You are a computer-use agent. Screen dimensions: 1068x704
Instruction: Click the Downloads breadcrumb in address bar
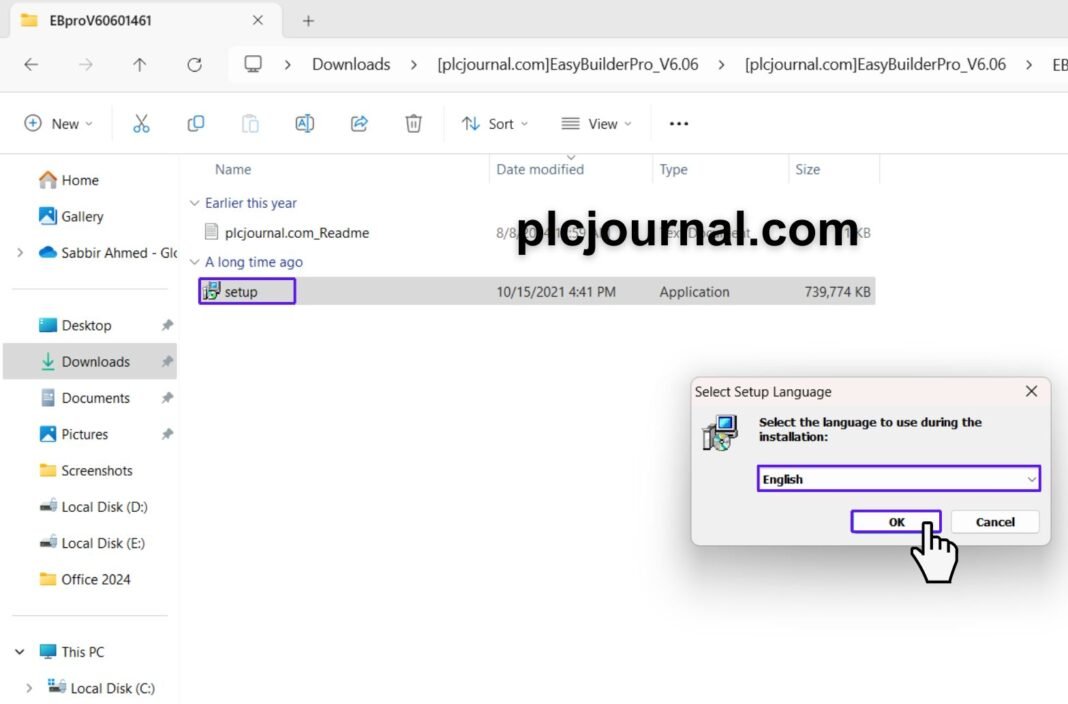point(351,65)
